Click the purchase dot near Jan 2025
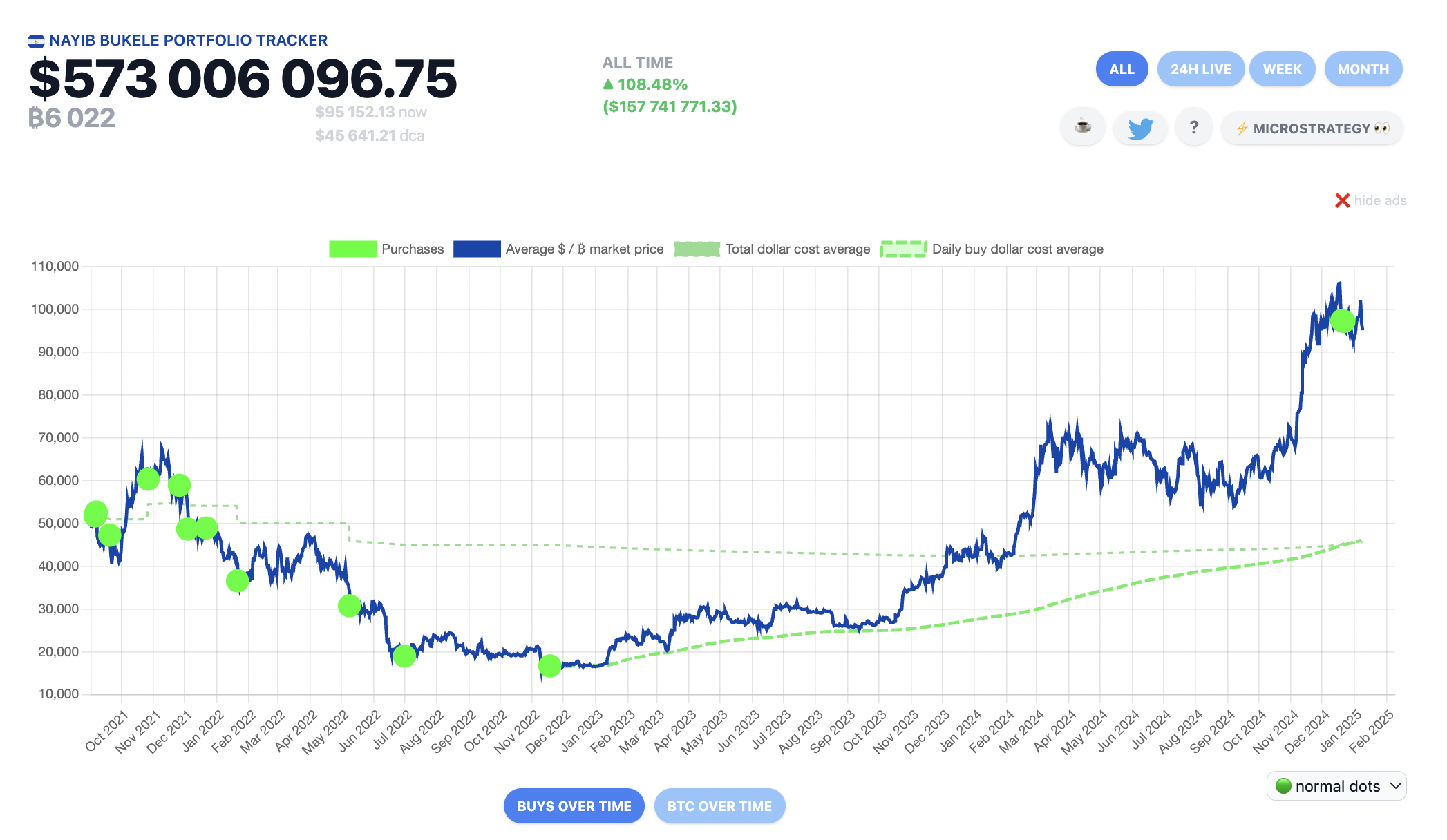Screen dimensions: 1447x840 1342,321
